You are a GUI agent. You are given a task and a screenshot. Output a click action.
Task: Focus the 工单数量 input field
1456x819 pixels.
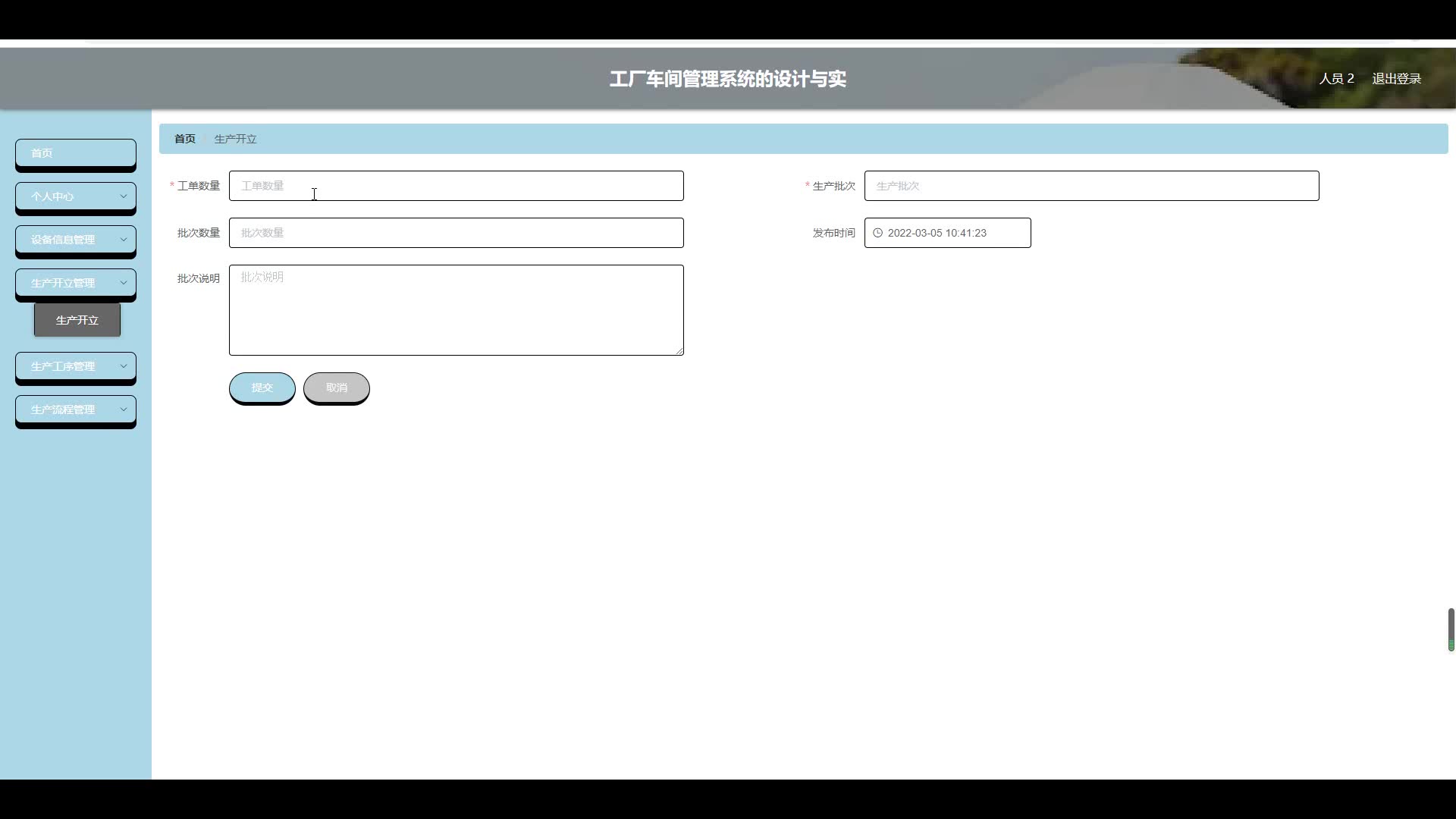(456, 186)
